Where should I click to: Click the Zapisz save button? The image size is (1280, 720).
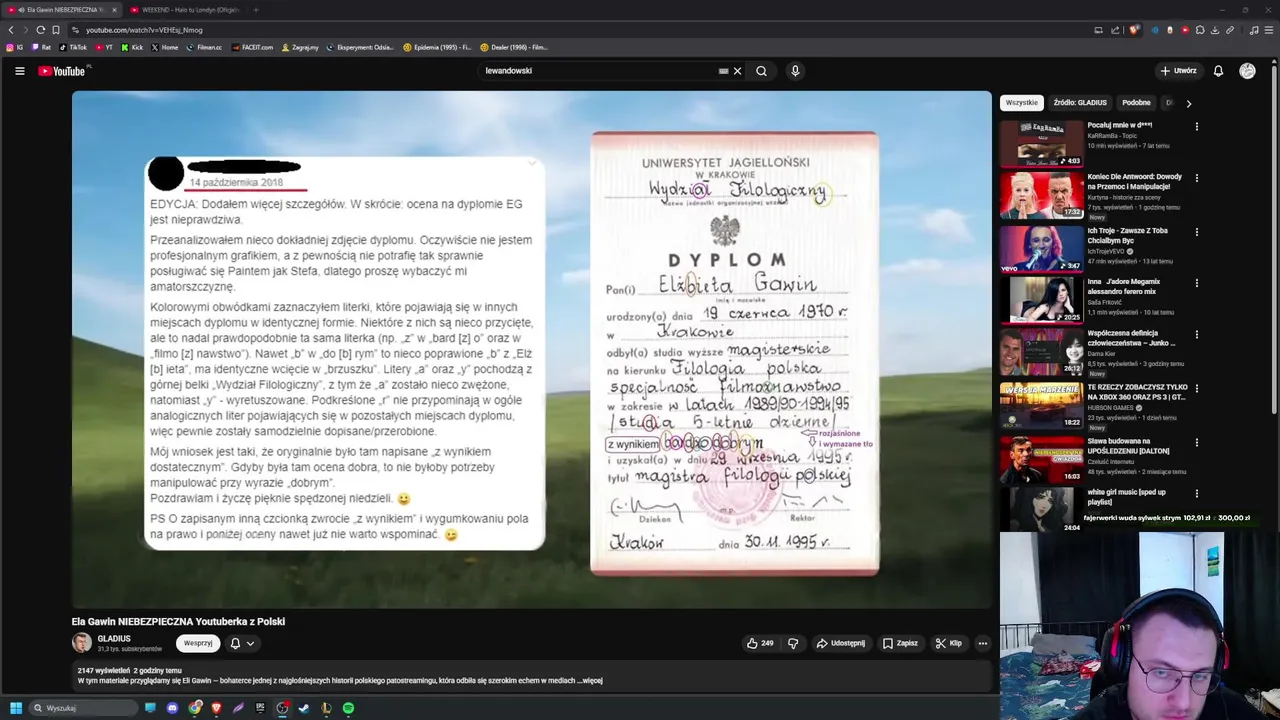900,643
